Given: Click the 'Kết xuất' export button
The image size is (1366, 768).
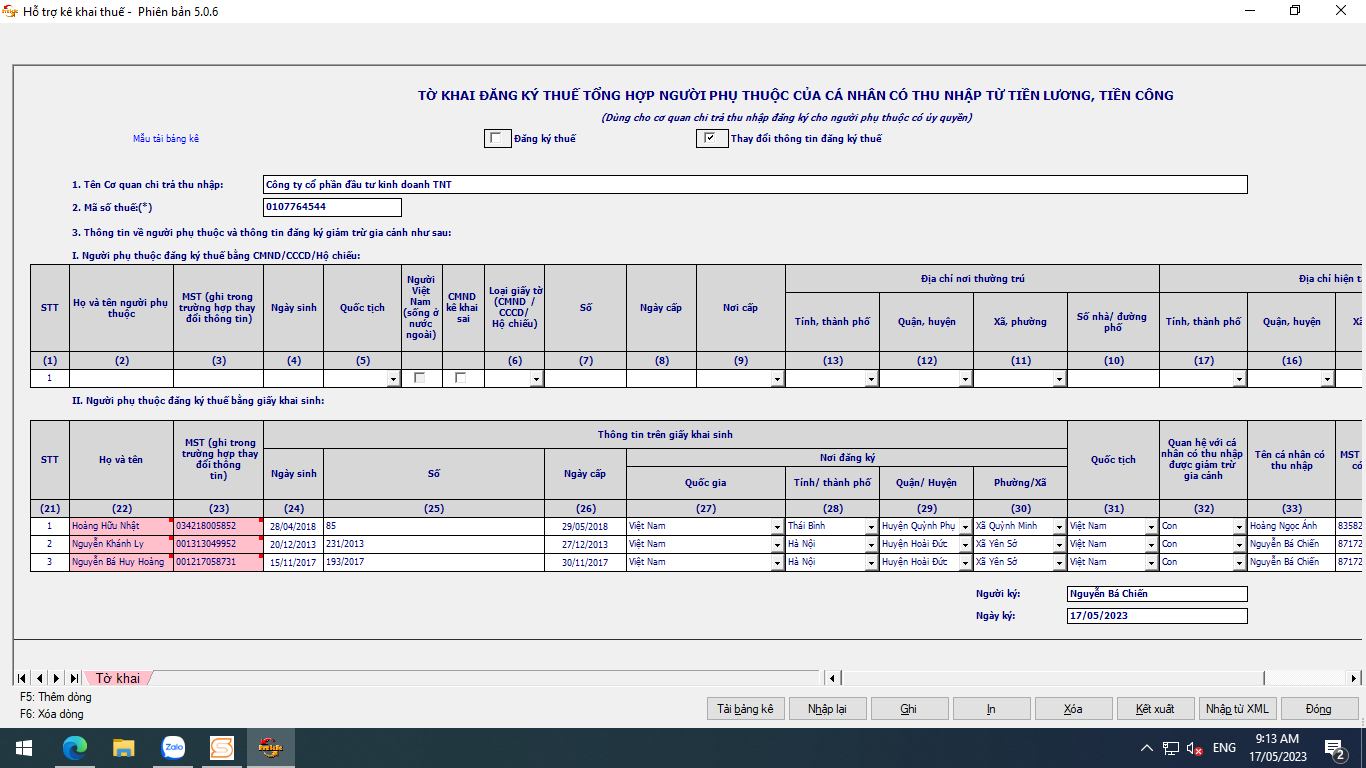Looking at the screenshot, I should pyautogui.click(x=1155, y=709).
